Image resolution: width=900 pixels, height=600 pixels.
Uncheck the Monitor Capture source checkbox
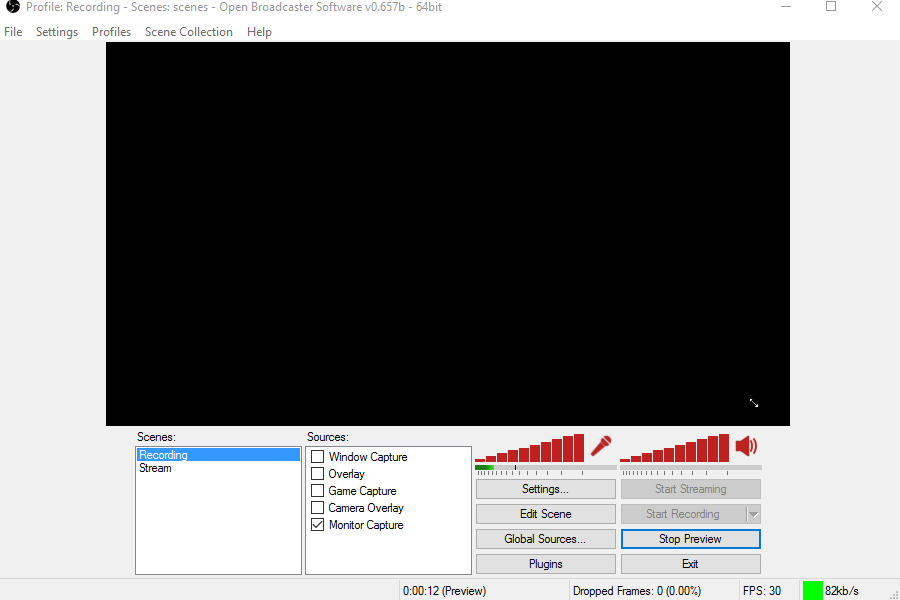pos(317,525)
